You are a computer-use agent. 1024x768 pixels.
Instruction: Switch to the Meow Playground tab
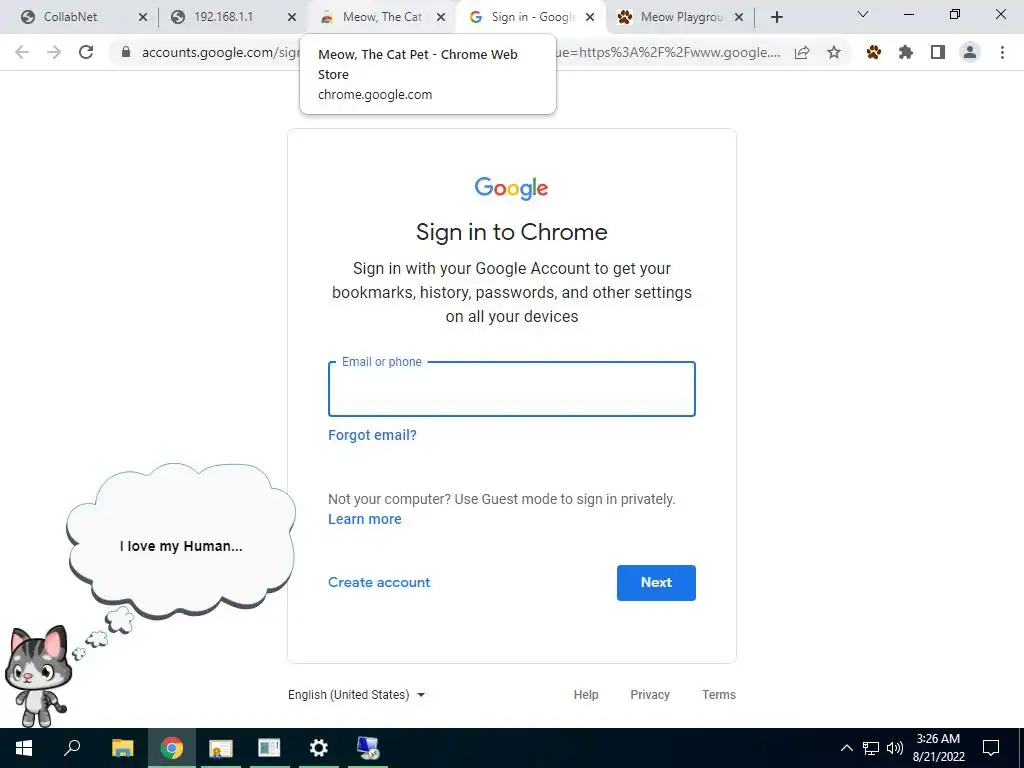(x=681, y=17)
